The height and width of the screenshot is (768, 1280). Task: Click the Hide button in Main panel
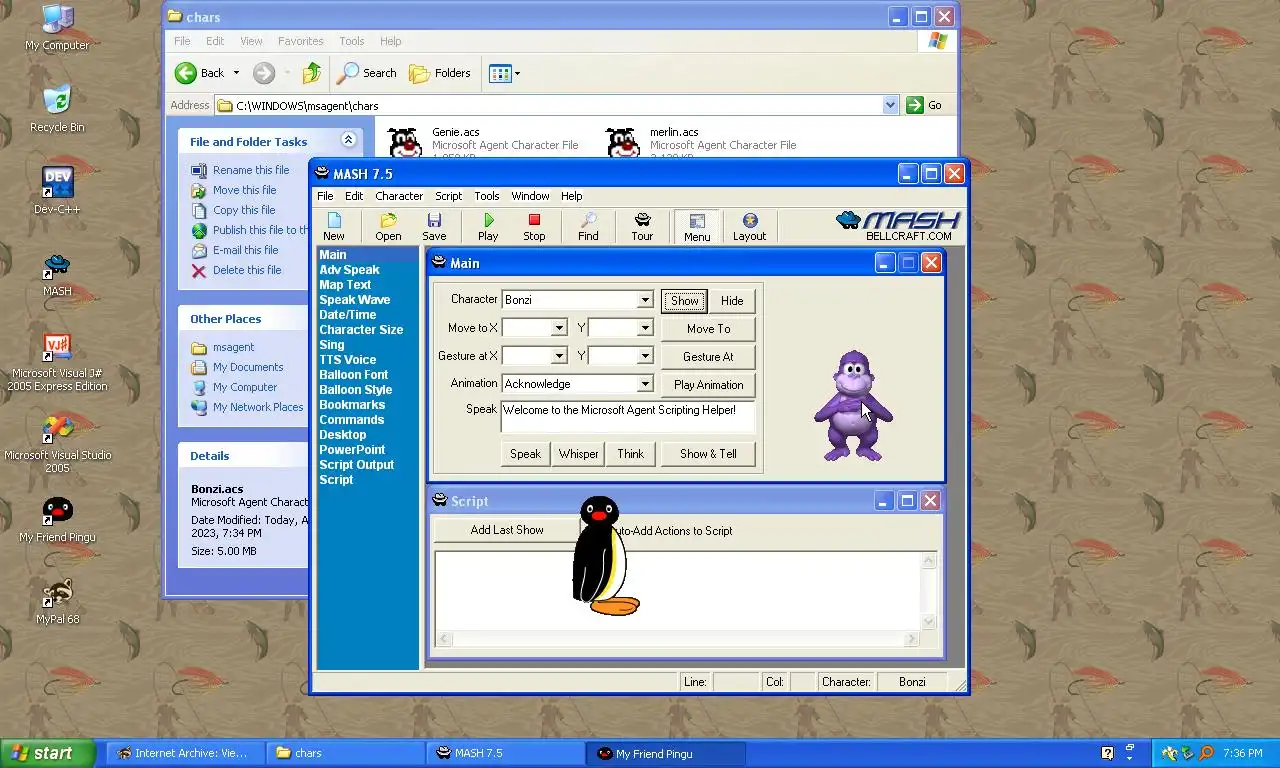coord(732,301)
